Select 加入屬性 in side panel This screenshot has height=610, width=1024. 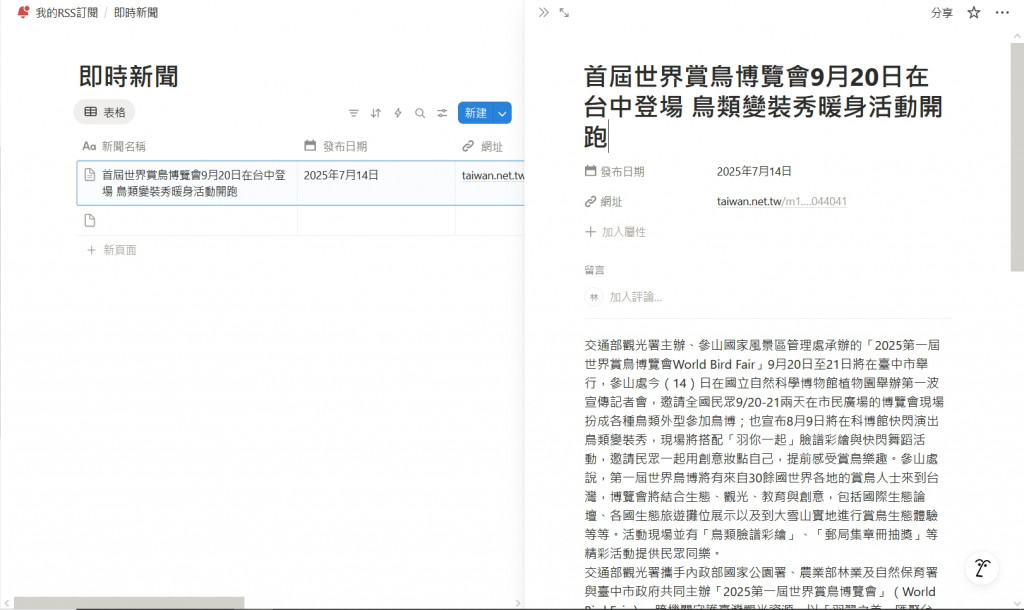pos(616,232)
